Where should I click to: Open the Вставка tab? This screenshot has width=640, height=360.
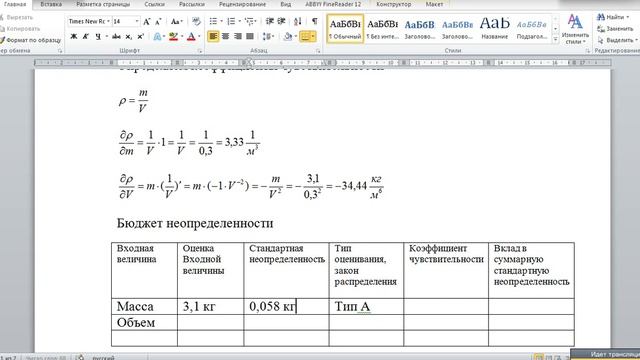(51, 4)
